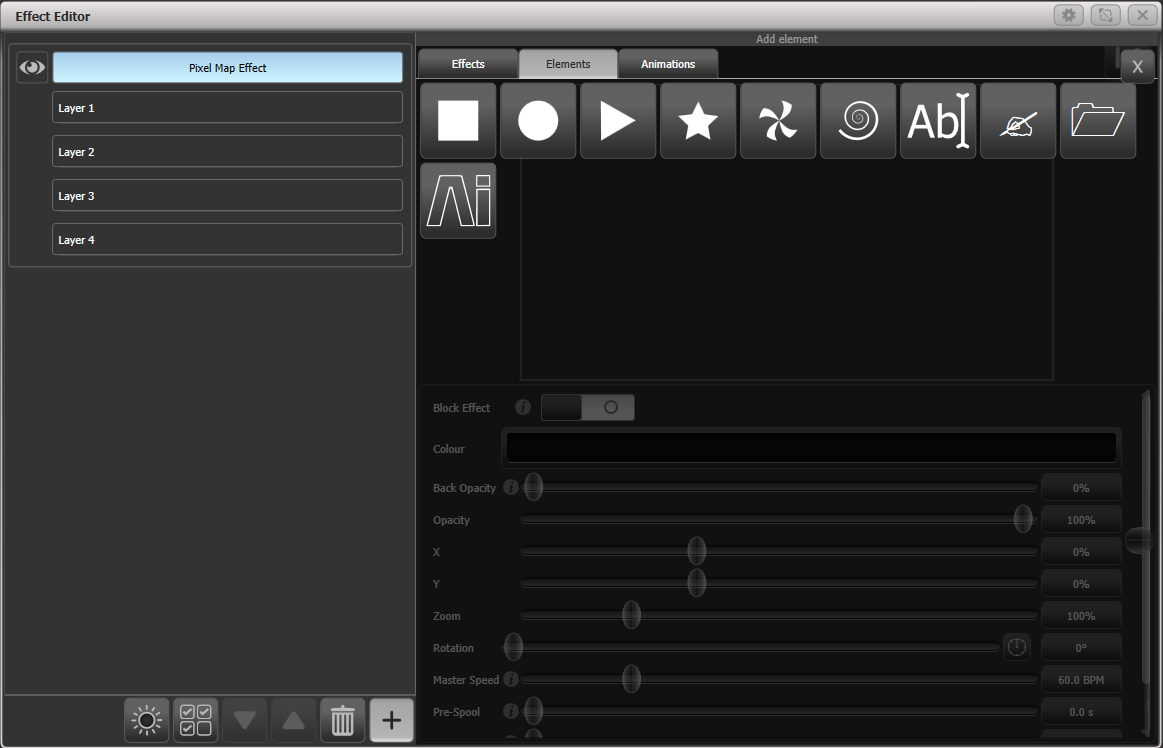
Task: Add the fan element
Action: pyautogui.click(x=777, y=120)
